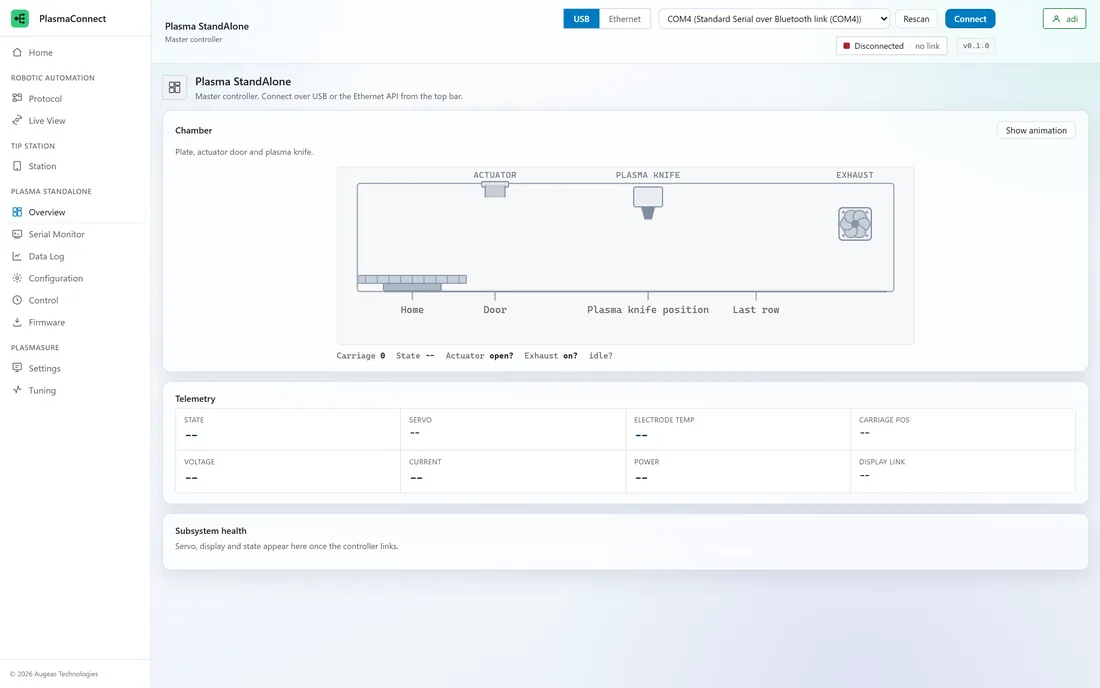1100x688 pixels.
Task: Click the plate carriage graphic at Home
Action: (x=412, y=283)
